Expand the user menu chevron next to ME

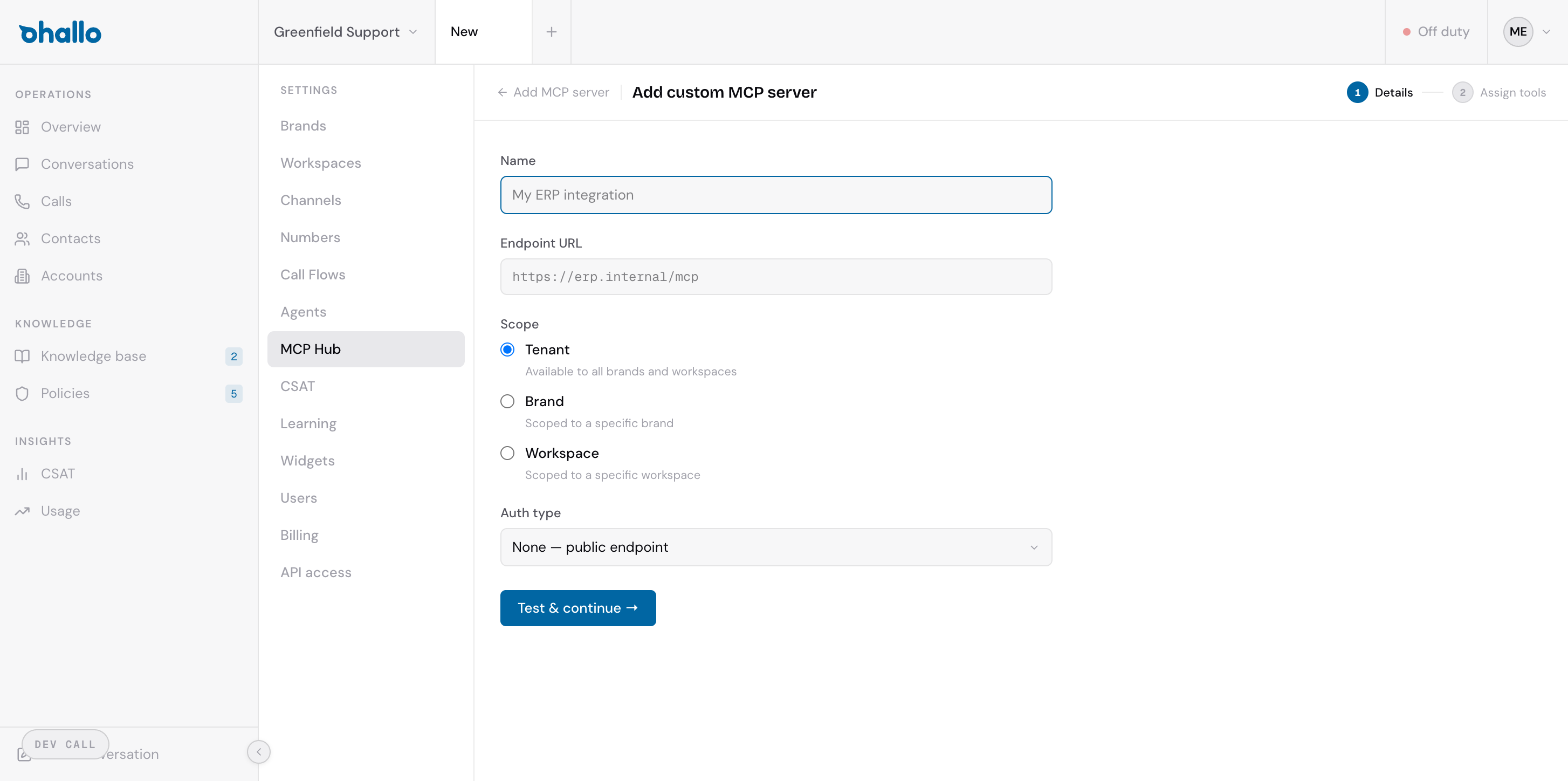[1546, 32]
